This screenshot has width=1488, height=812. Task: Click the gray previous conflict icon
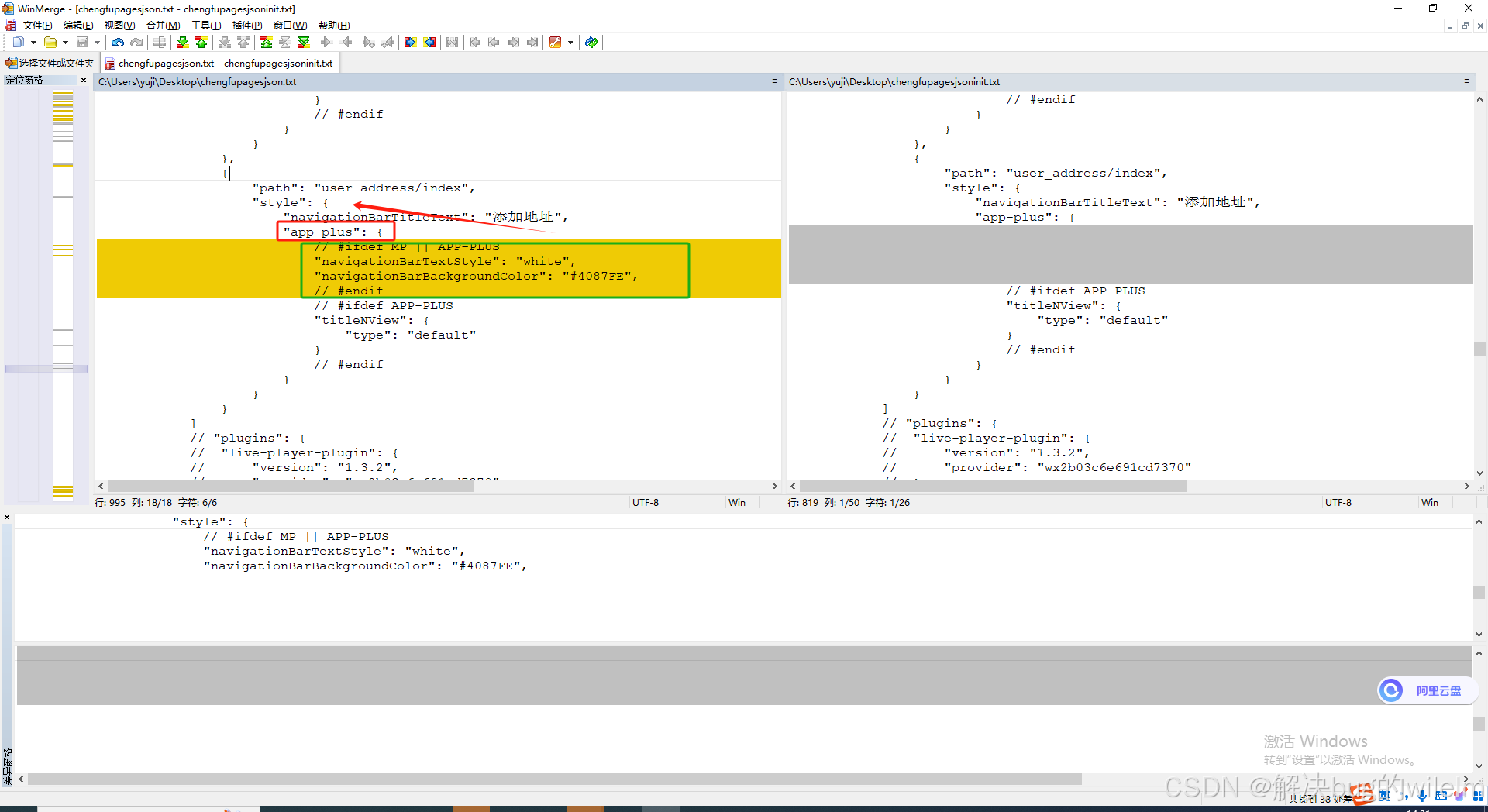tap(243, 43)
